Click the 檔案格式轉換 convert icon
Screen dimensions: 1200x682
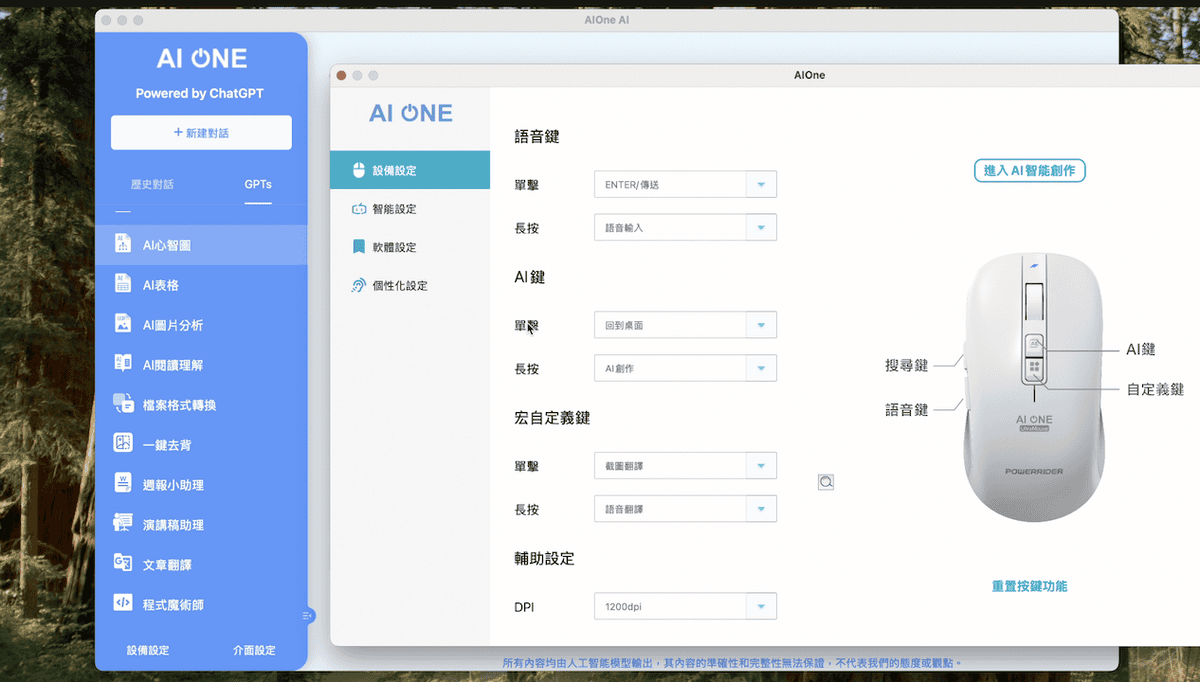click(122, 404)
